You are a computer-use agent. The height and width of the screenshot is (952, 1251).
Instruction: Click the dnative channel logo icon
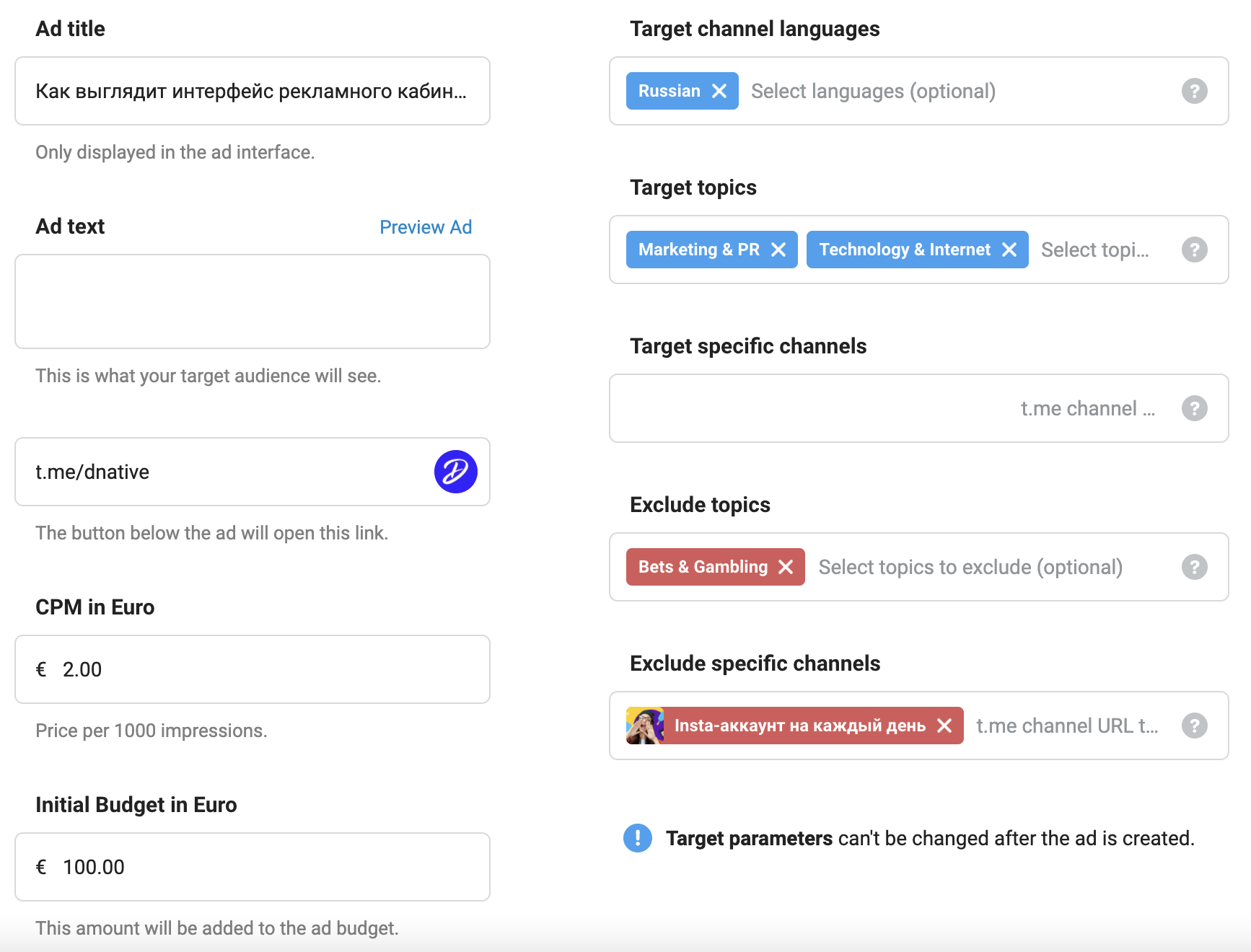456,472
